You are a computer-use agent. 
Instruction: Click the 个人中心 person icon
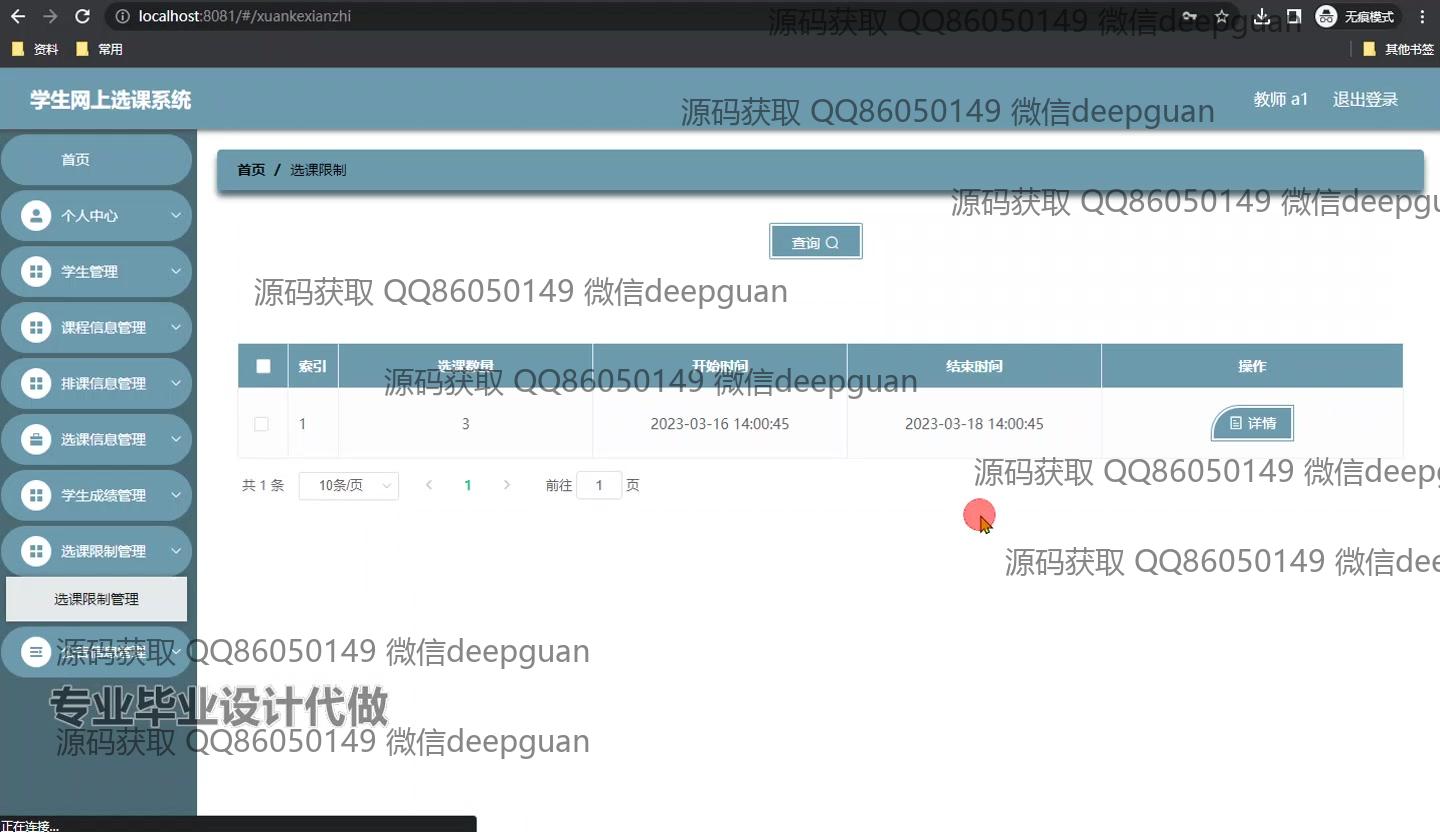pos(36,216)
